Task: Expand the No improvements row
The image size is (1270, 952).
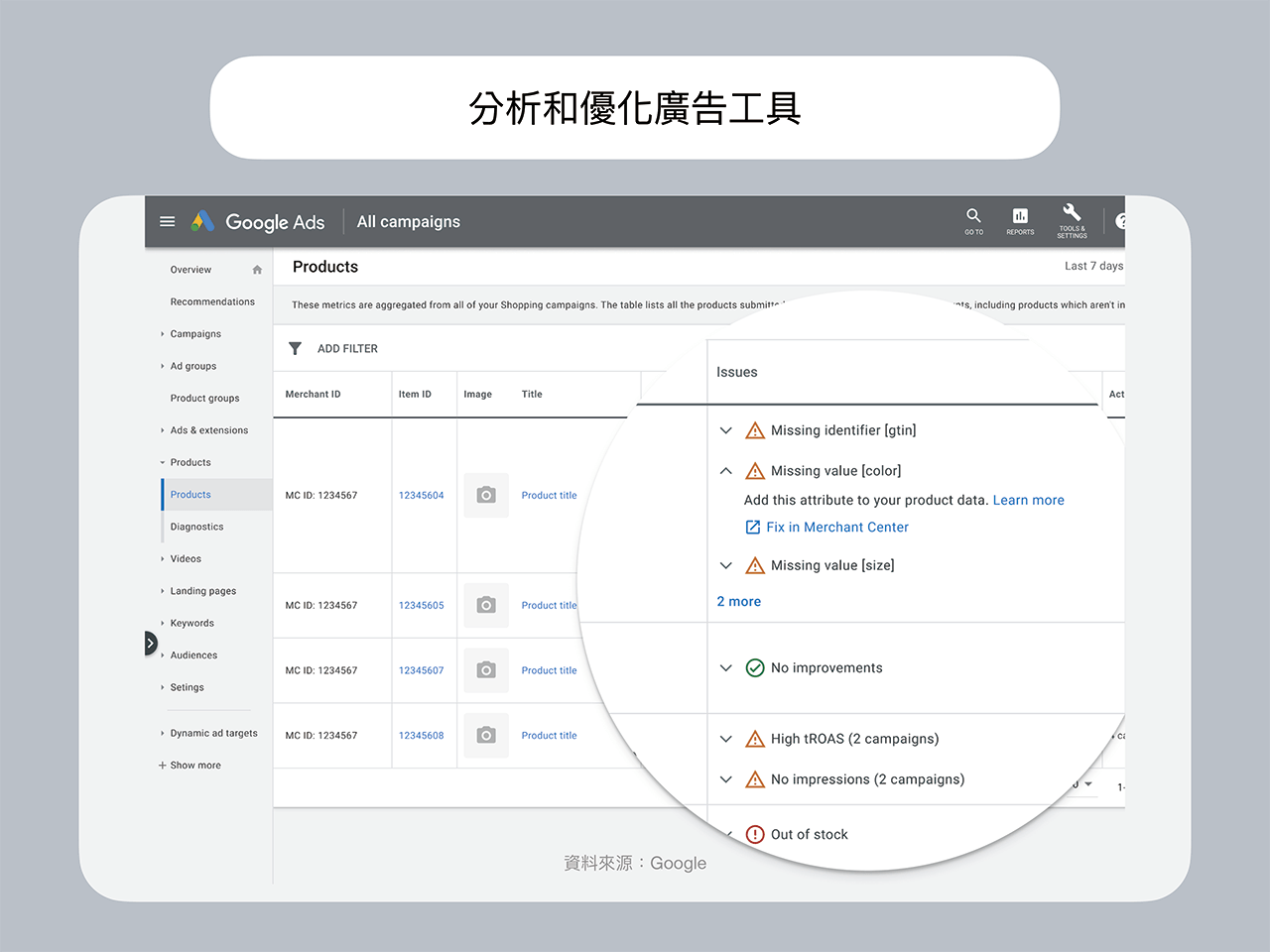Action: [726, 668]
